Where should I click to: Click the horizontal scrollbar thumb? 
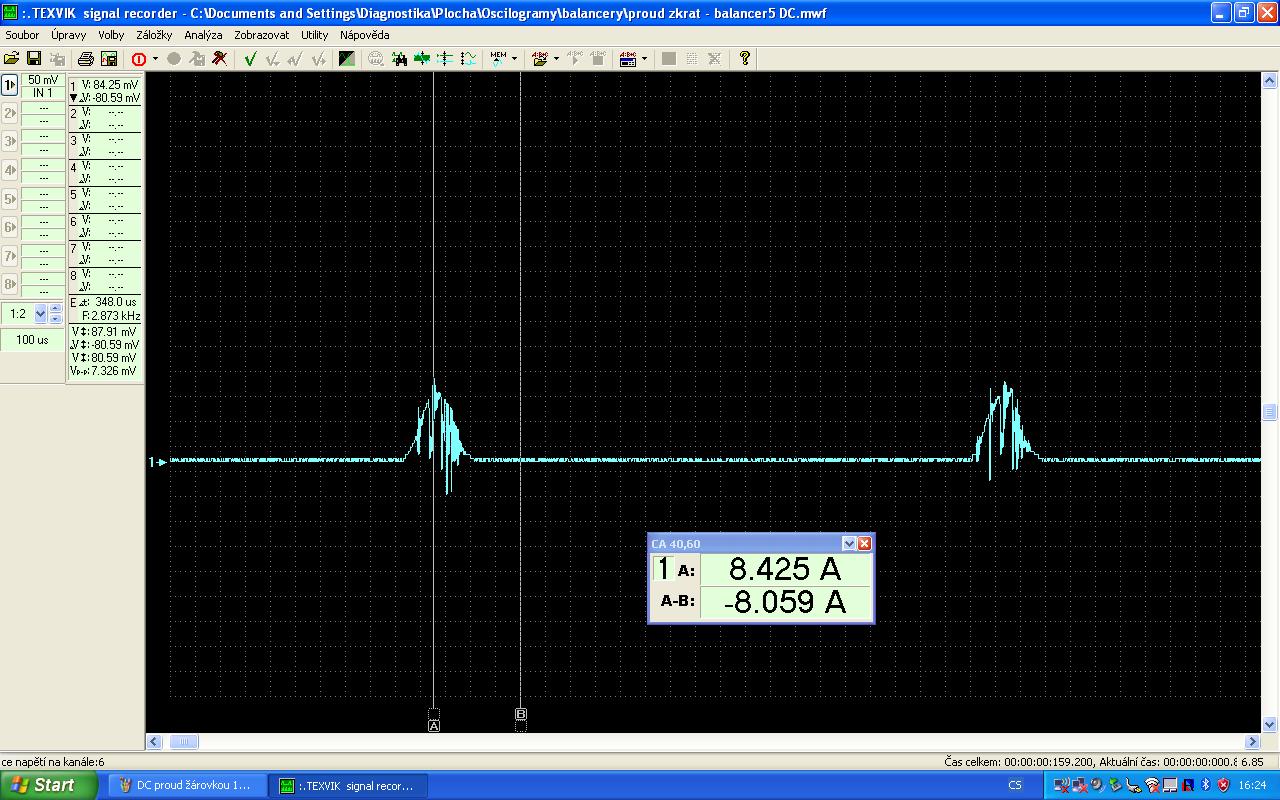[x=183, y=742]
